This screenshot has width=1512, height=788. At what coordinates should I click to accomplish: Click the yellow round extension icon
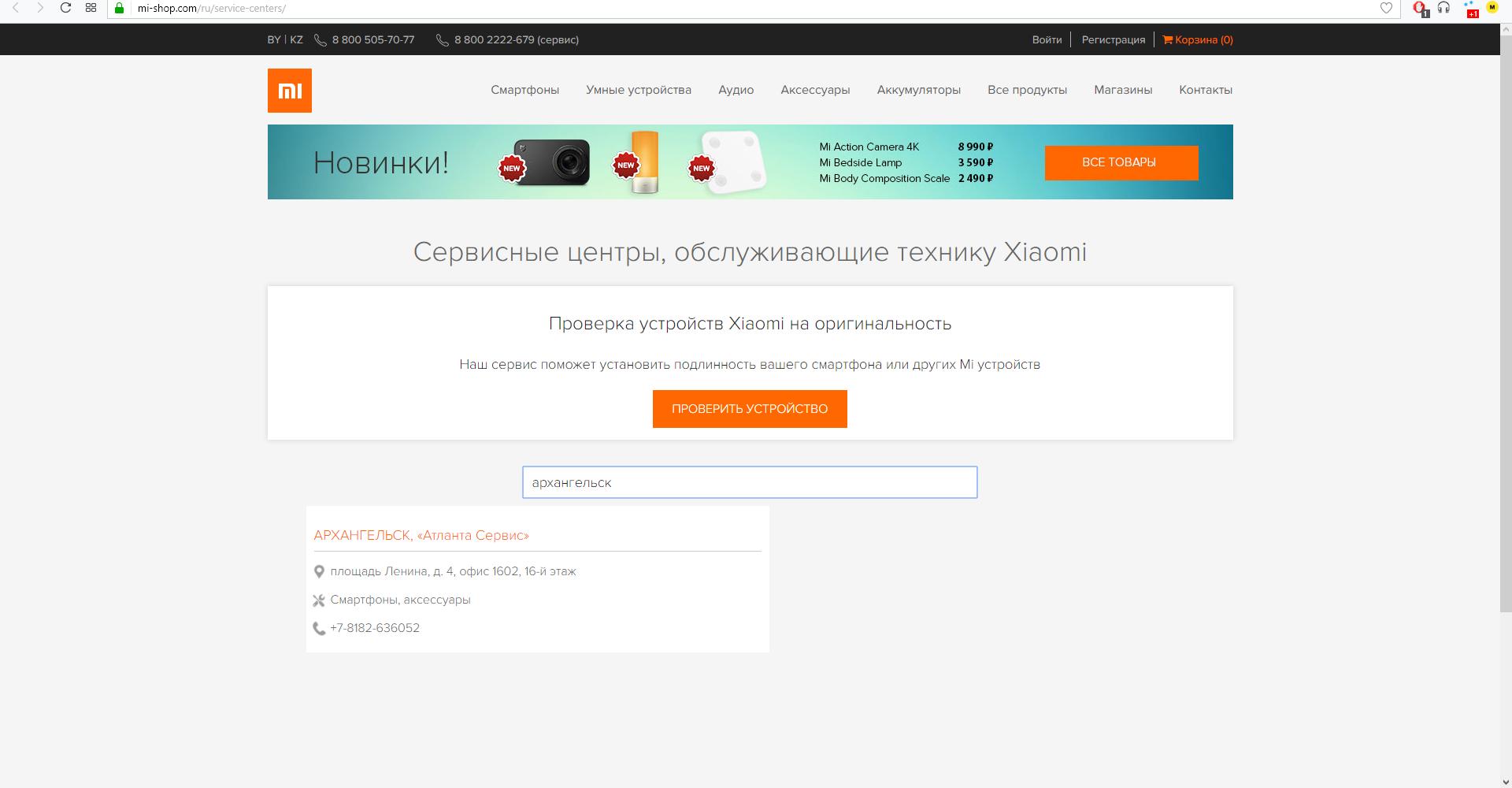coord(1492,7)
